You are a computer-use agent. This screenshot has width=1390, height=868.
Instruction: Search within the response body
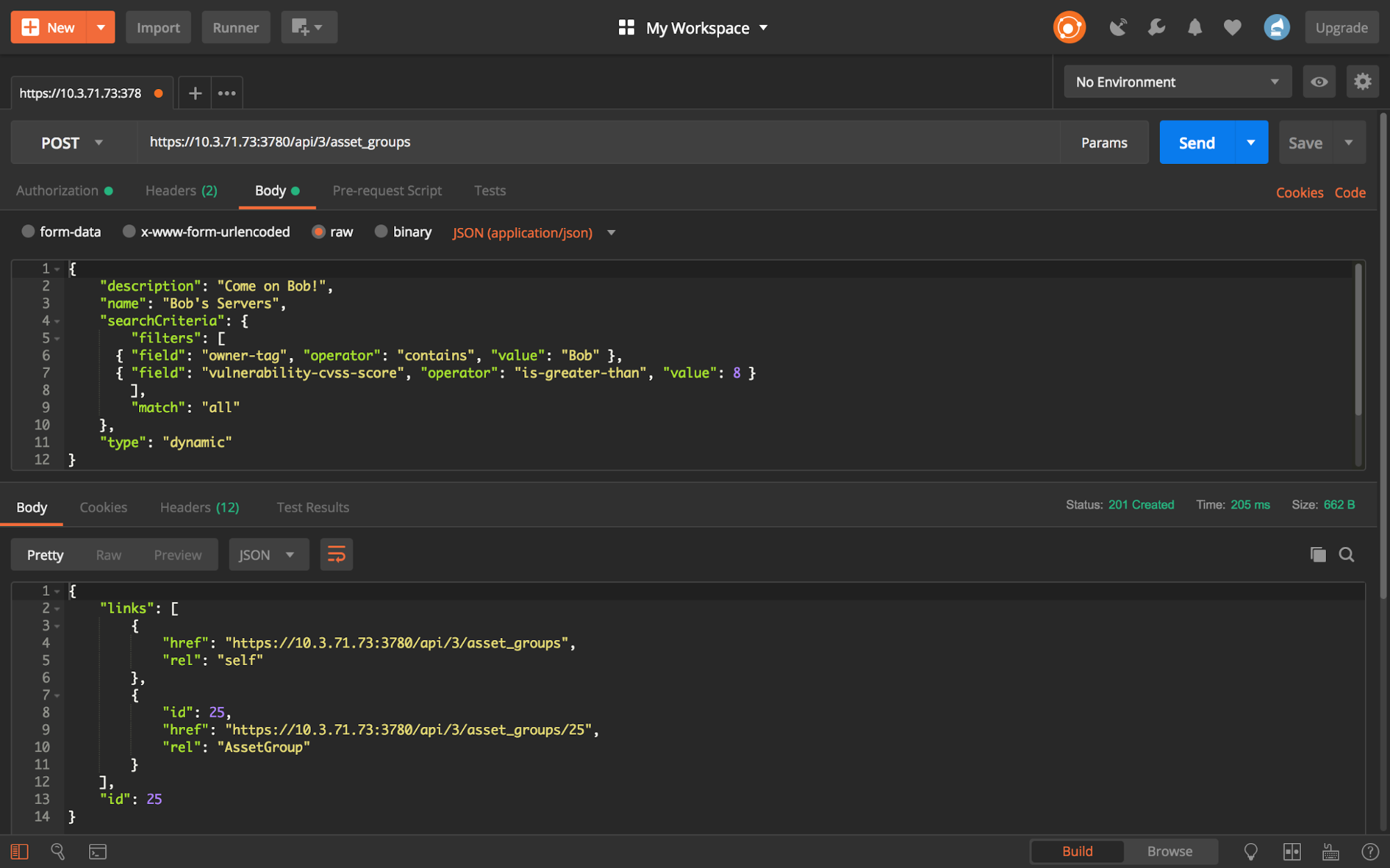pos(1346,555)
